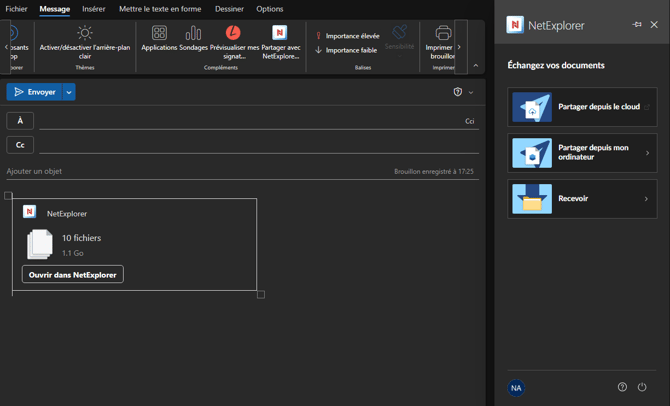Screen dimensions: 670x406
Task: Click Partager depuis le cloud
Action: coord(582,107)
